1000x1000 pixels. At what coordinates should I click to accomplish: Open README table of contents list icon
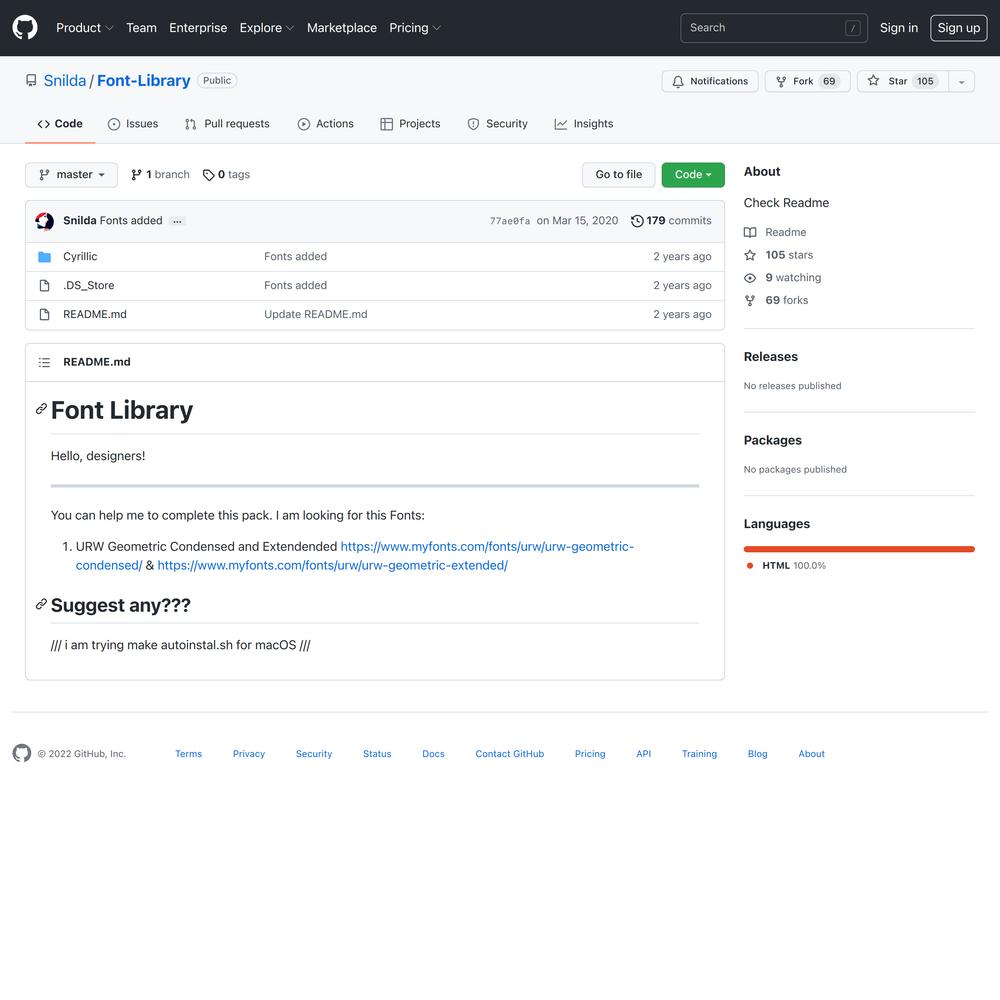pyautogui.click(x=44, y=362)
